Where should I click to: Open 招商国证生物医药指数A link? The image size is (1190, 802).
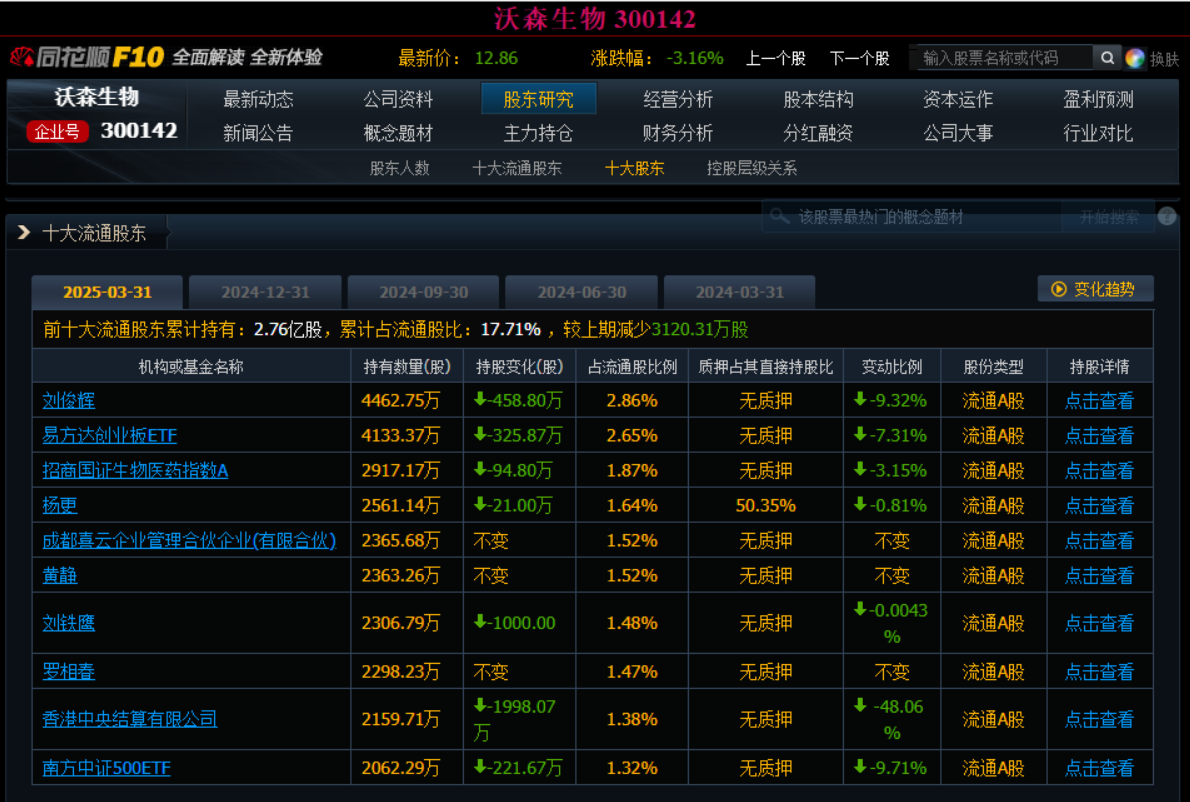(x=135, y=470)
